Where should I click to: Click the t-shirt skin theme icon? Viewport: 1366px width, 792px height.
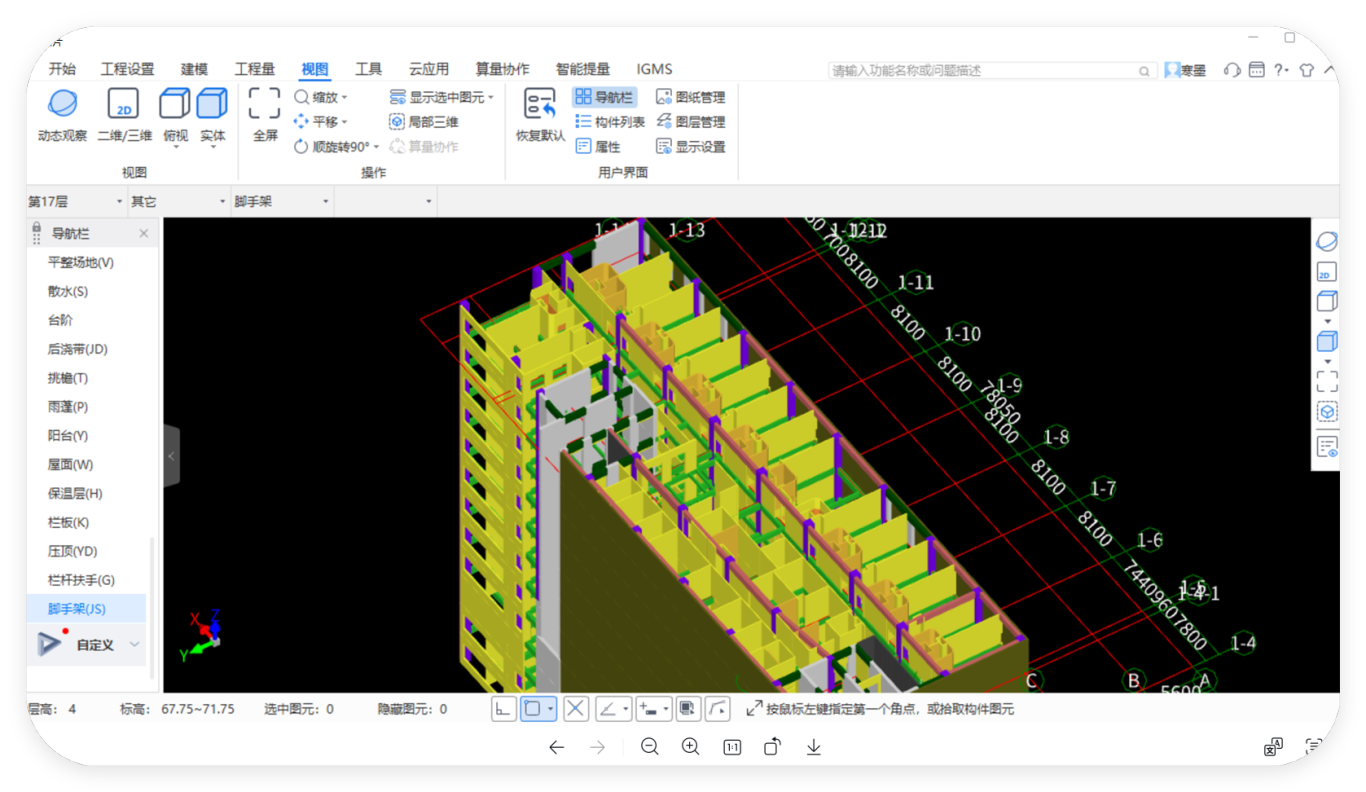1306,70
